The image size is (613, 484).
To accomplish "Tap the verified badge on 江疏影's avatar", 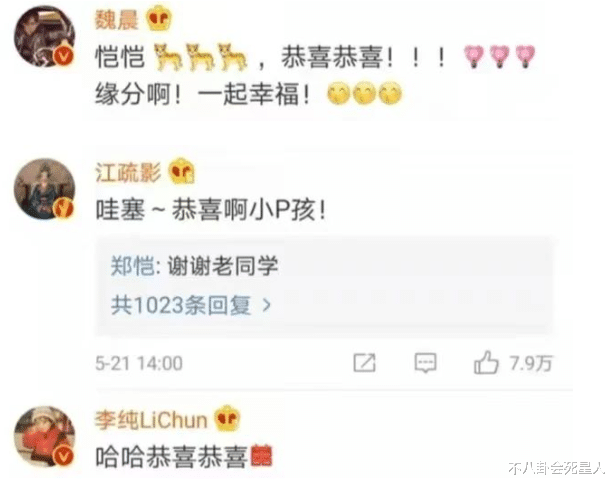I will (x=64, y=208).
